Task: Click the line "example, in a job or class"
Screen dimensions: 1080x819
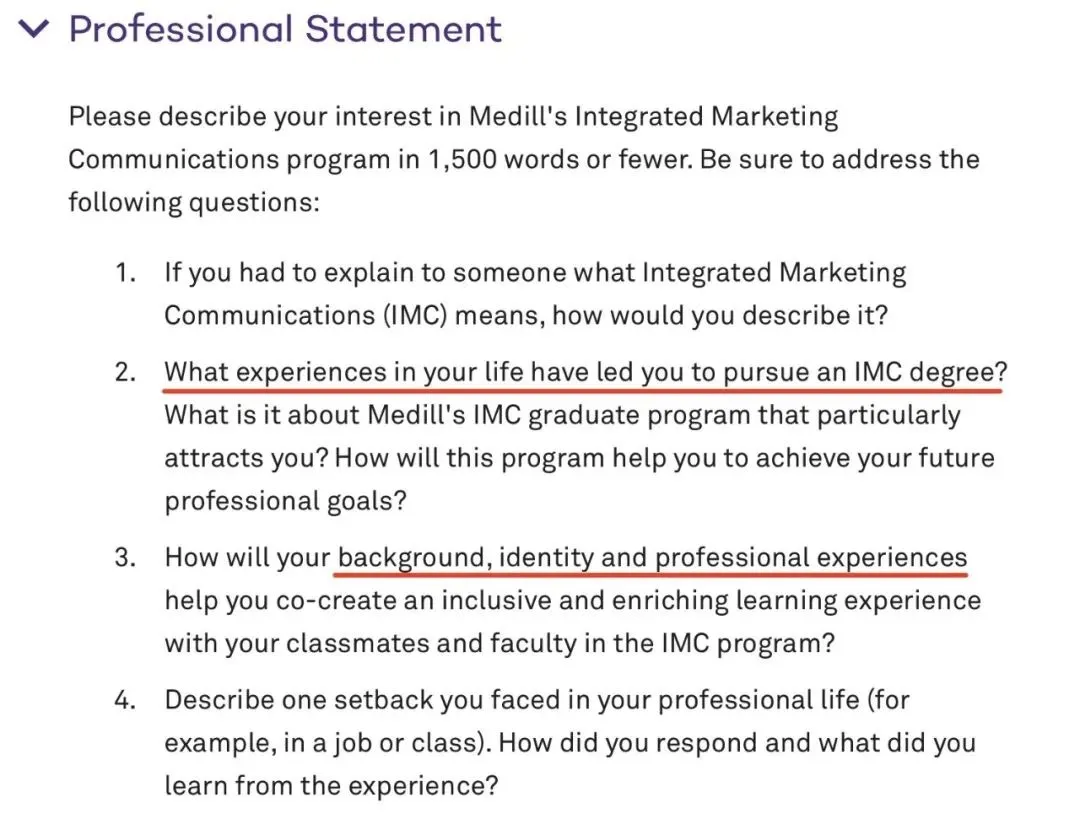Action: (x=570, y=743)
